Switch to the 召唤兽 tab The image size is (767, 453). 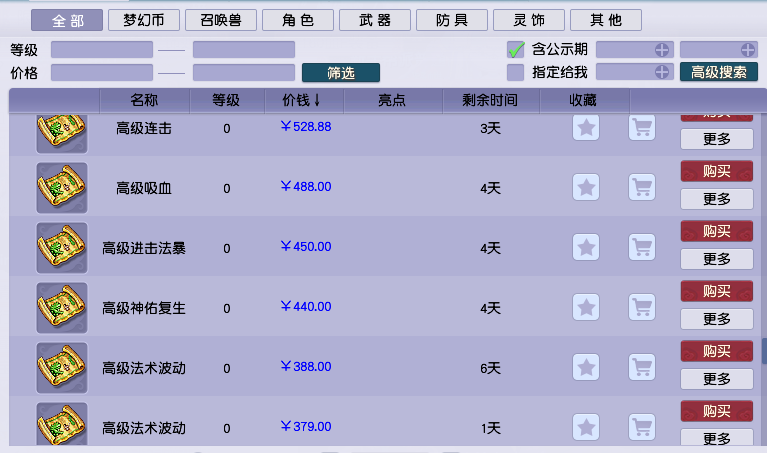pos(221,20)
